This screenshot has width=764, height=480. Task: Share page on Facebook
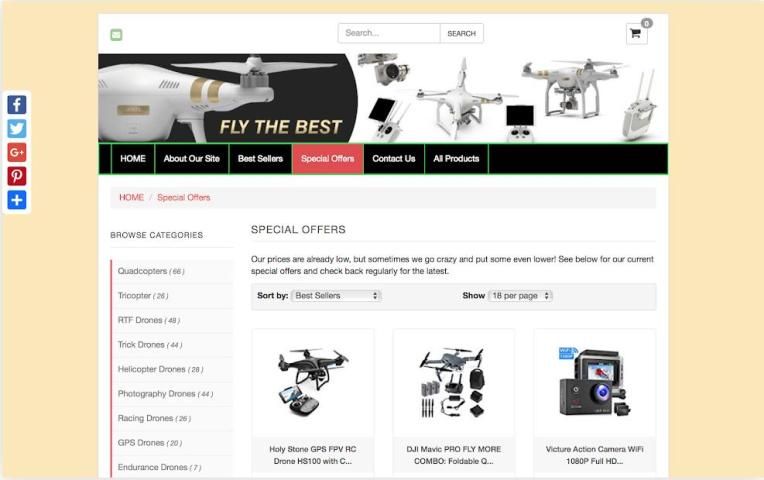click(17, 105)
